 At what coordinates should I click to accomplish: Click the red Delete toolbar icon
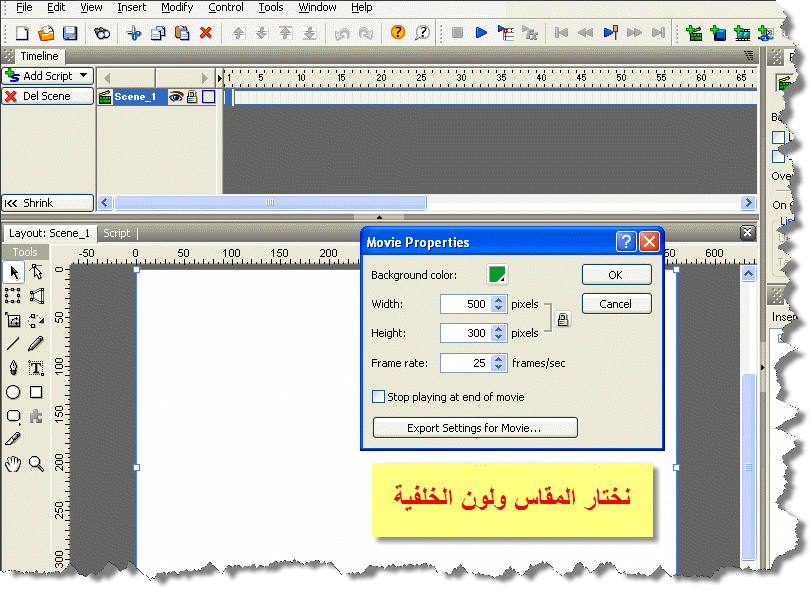click(x=206, y=33)
